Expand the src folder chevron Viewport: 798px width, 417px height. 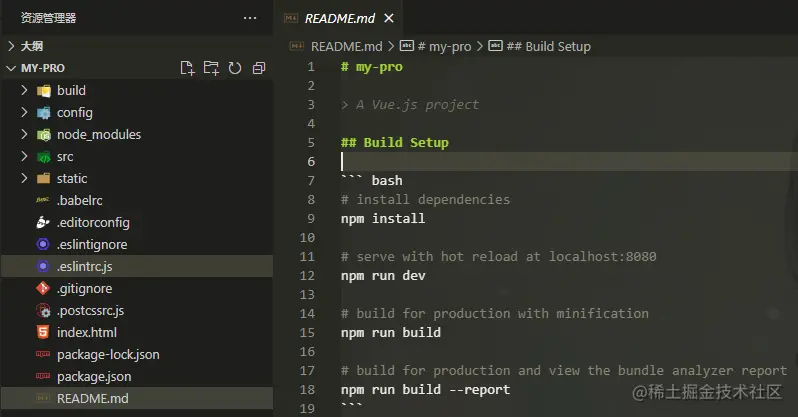point(24,156)
